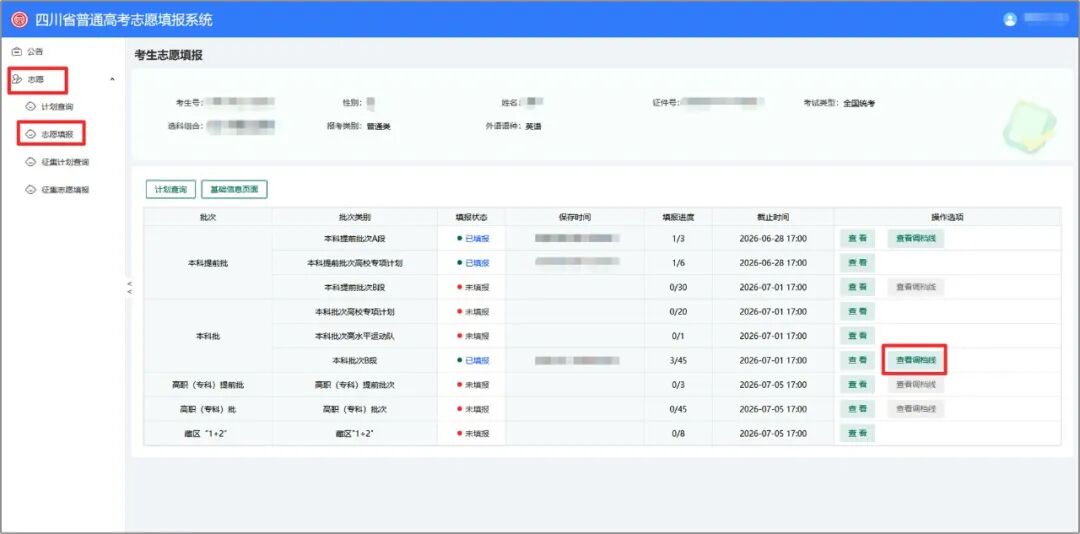Click 已填报 status of 本科提前批次A段
Viewport: 1080px width, 534px height.
coord(472,238)
